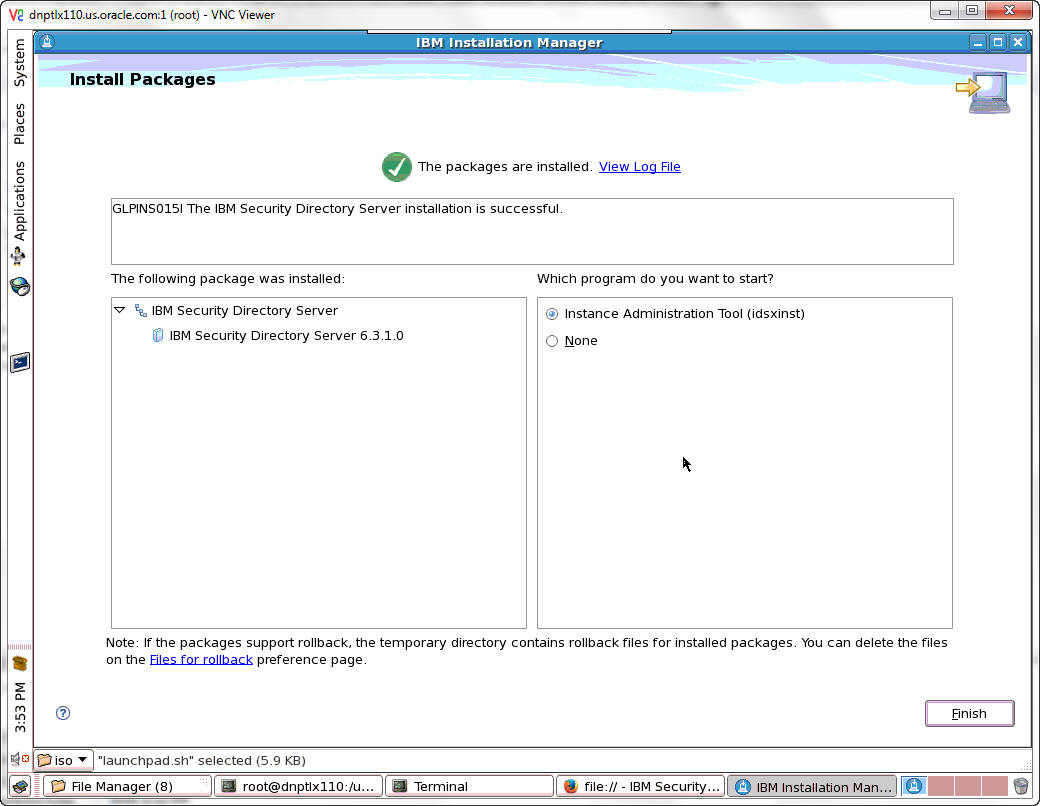Open the IBM Installation Manager window menu icon
Image resolution: width=1040 pixels, height=806 pixels.
(x=46, y=42)
